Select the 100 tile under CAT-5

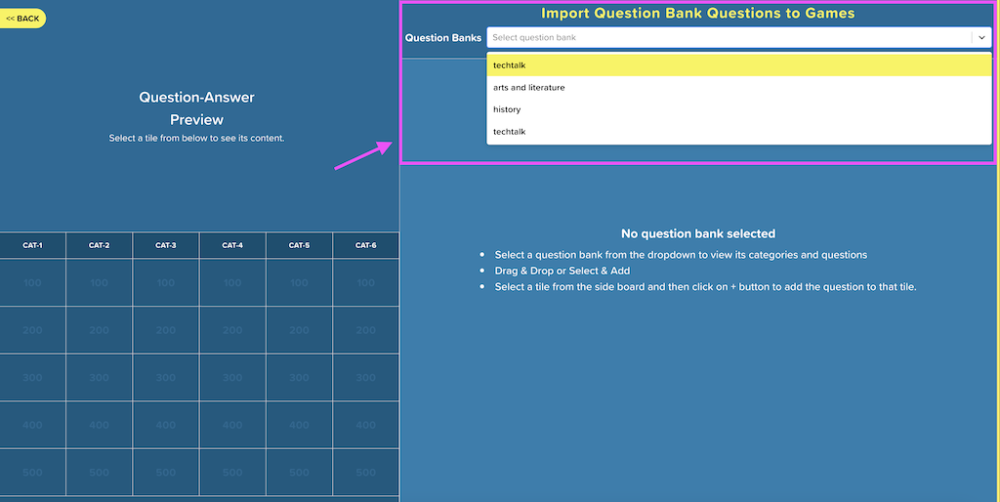[x=299, y=283]
